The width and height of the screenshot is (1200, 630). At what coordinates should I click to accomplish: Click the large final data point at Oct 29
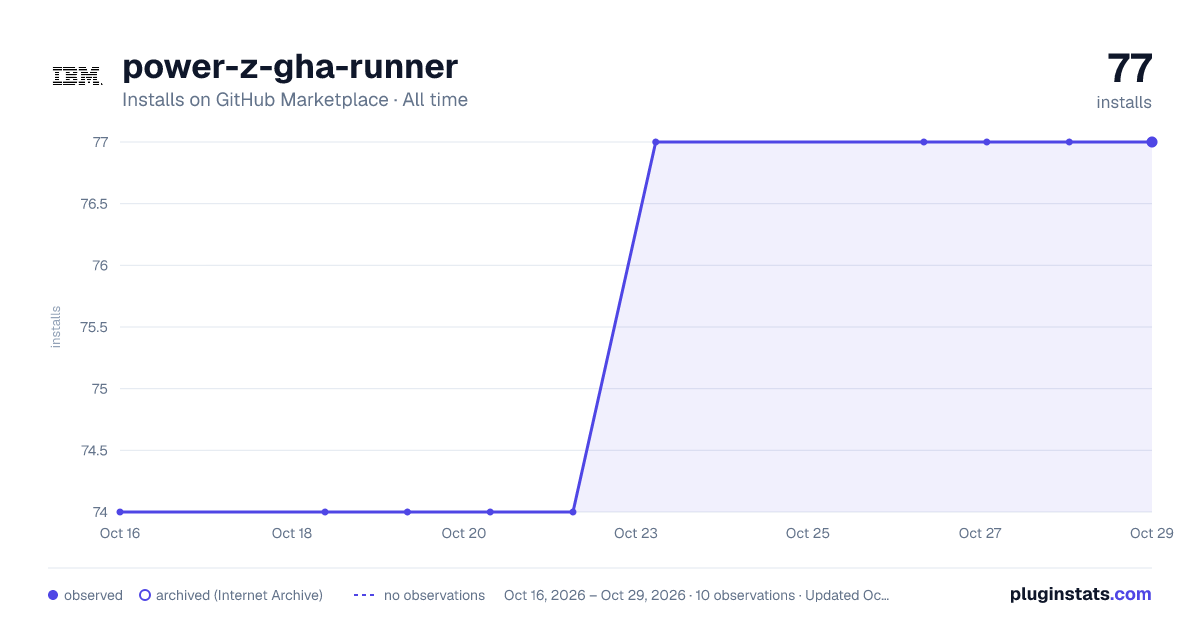(x=1152, y=142)
